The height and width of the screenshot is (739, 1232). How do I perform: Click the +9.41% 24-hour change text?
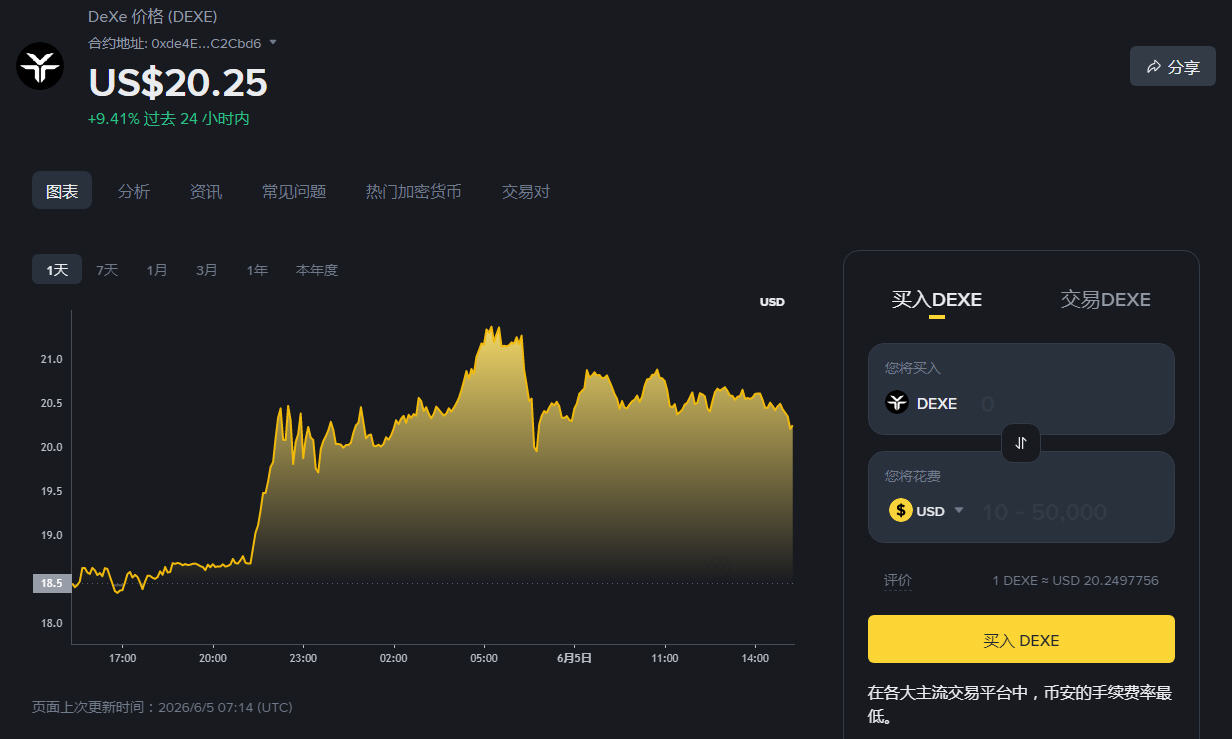[168, 118]
